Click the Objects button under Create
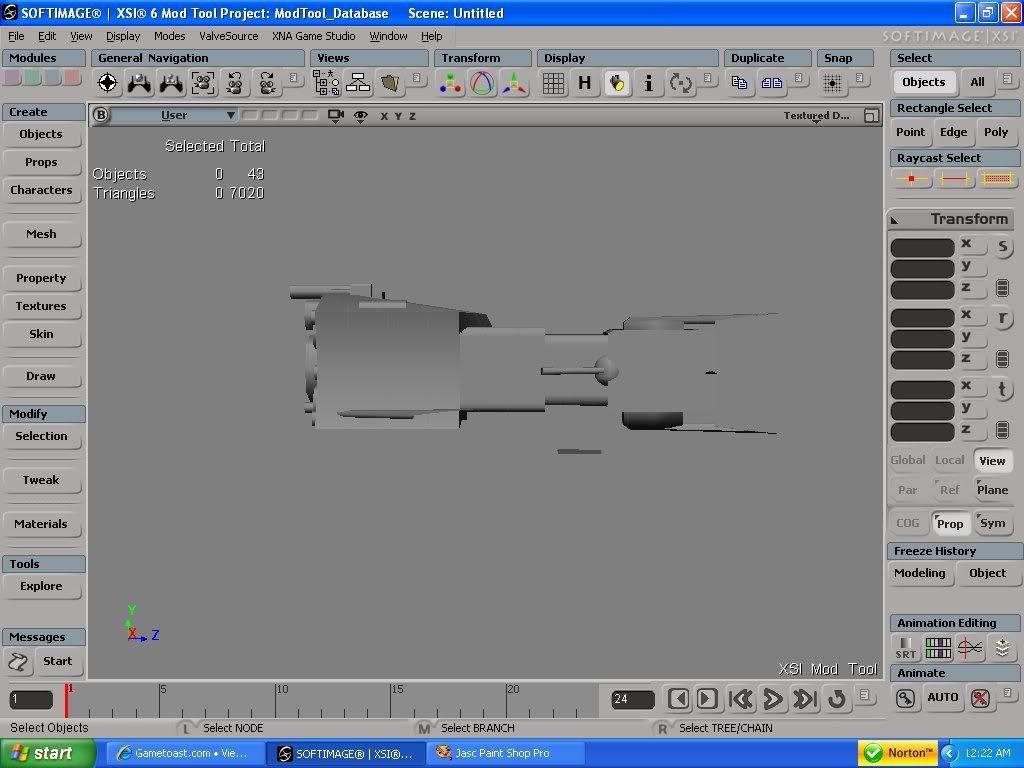Viewport: 1024px width, 768px height. pos(41,134)
